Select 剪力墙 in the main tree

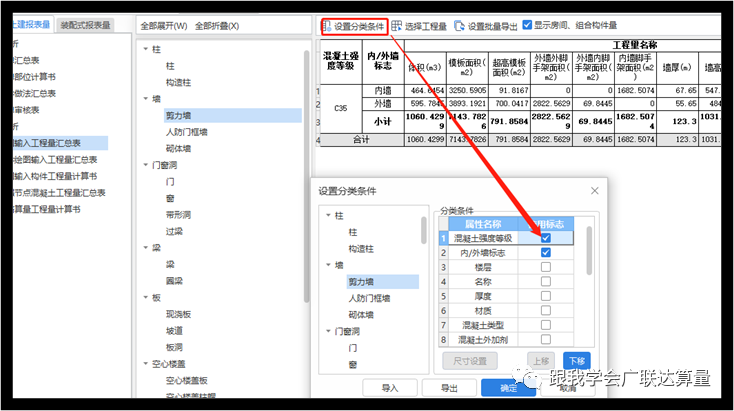232,115
